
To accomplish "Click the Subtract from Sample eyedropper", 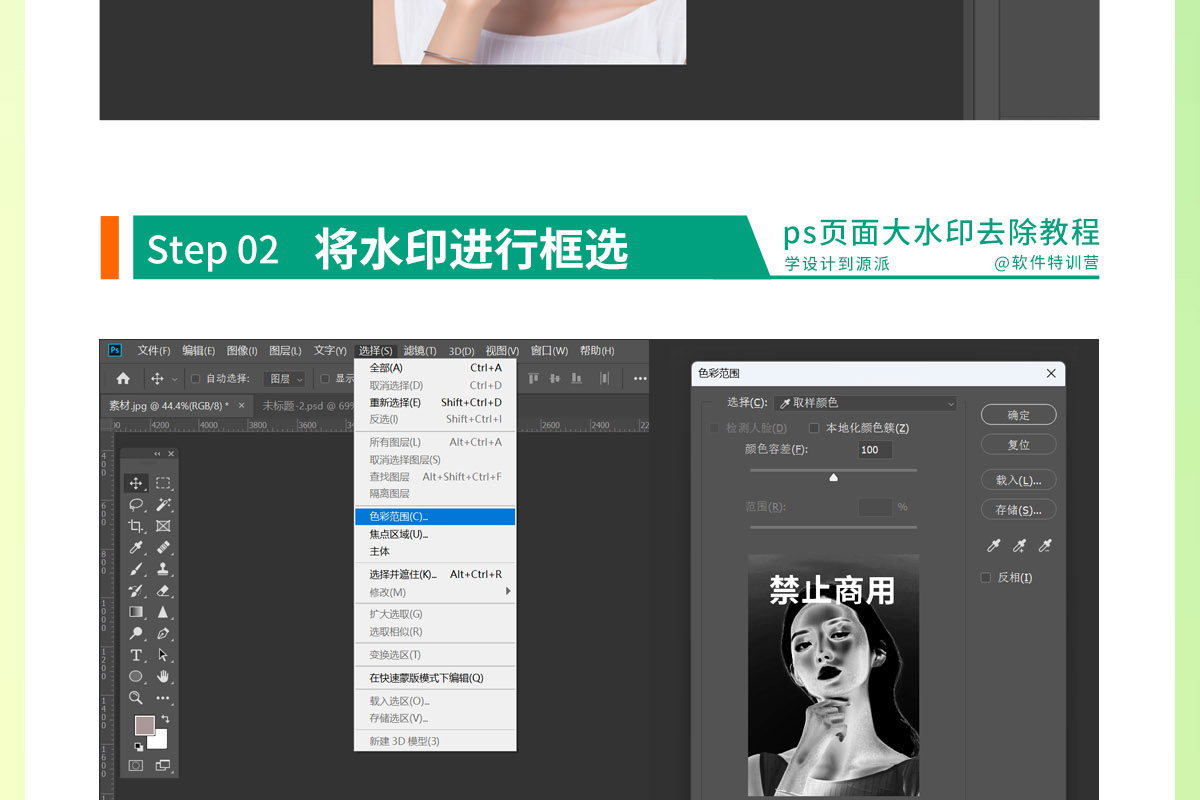I will coord(1045,546).
